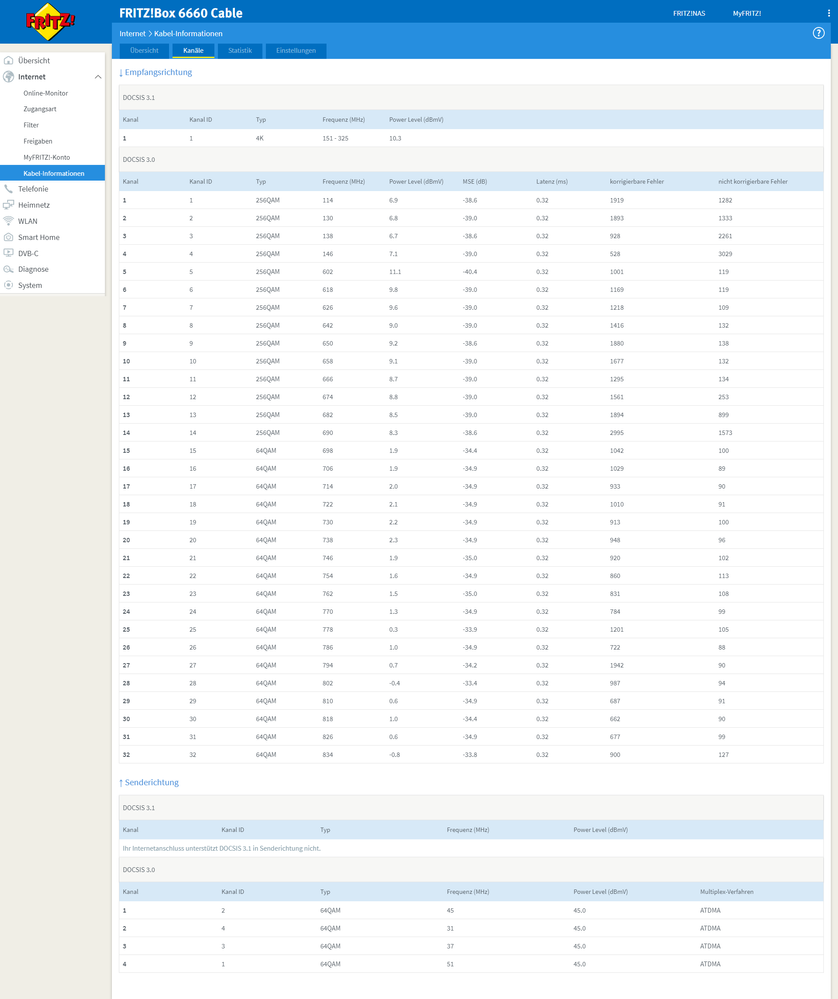Viewport: 838px width, 999px height.
Task: Open the Einstellungen tab
Action: pyautogui.click(x=295, y=50)
